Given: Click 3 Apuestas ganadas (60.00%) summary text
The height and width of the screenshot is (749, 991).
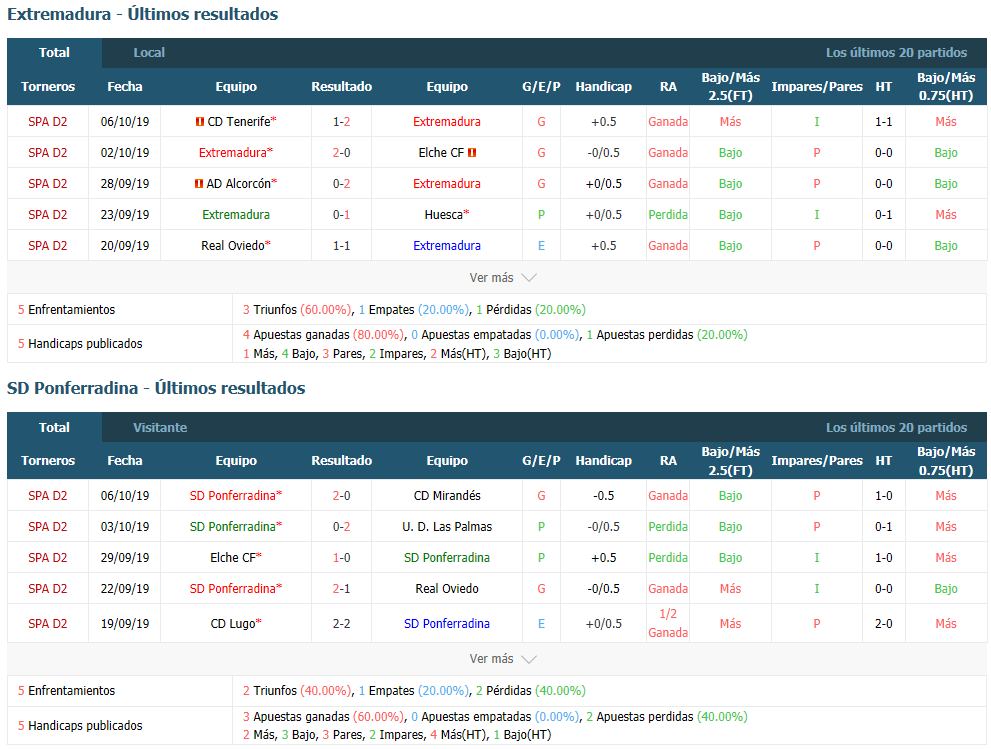Looking at the screenshot, I should click(x=324, y=717).
